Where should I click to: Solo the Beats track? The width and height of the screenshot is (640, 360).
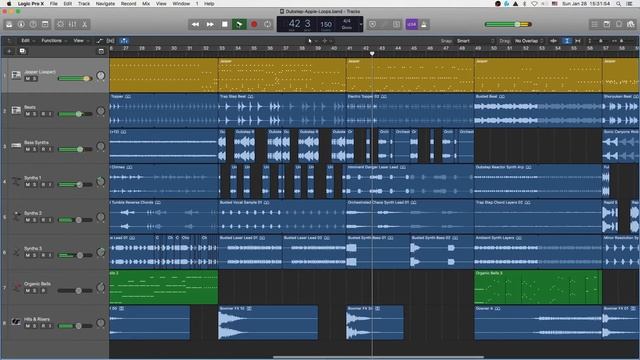coord(34,114)
